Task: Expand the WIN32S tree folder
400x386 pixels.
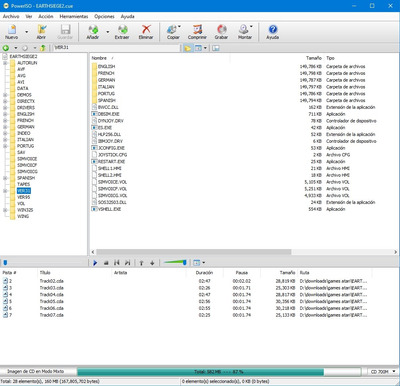Action: tap(5, 210)
